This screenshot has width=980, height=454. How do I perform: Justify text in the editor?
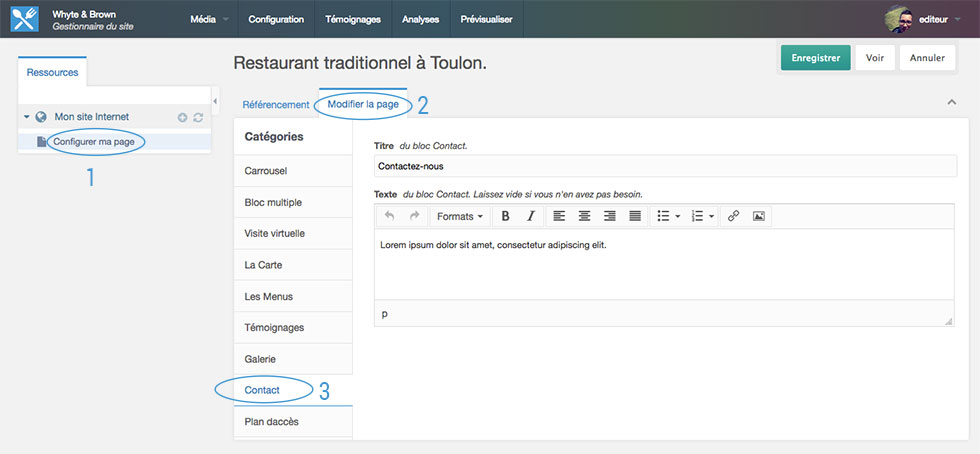tap(634, 216)
